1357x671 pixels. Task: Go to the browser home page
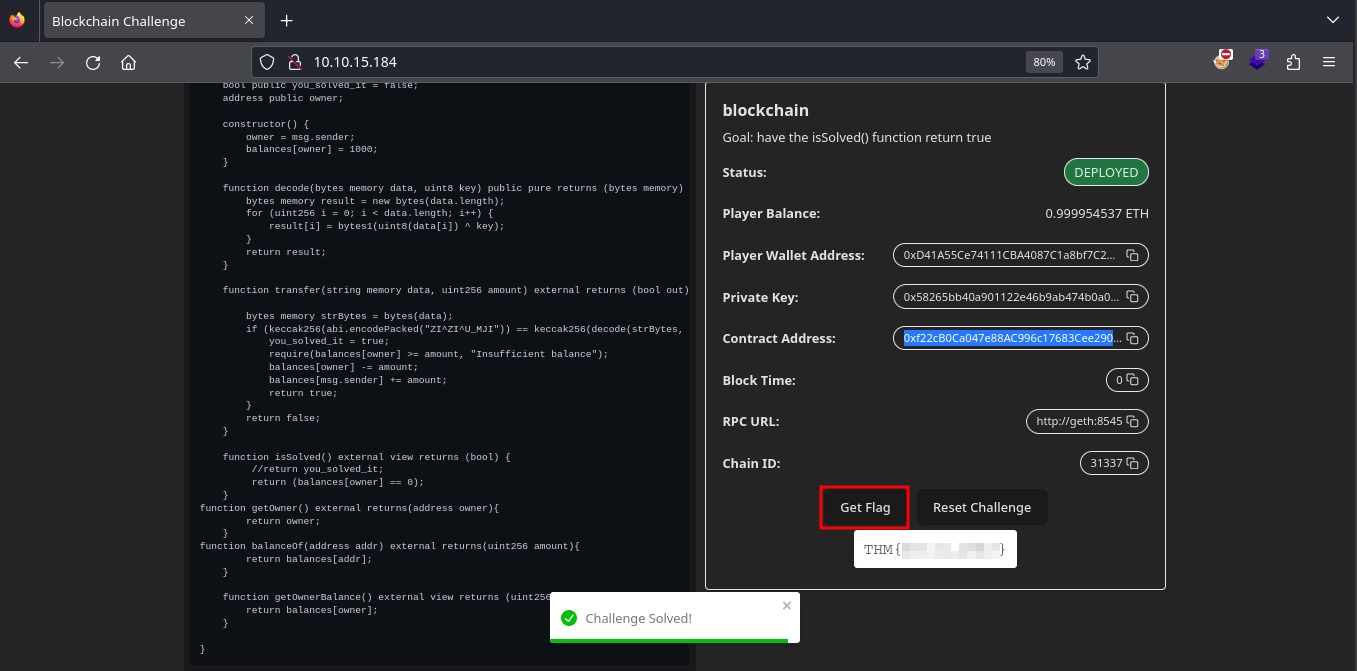(128, 62)
